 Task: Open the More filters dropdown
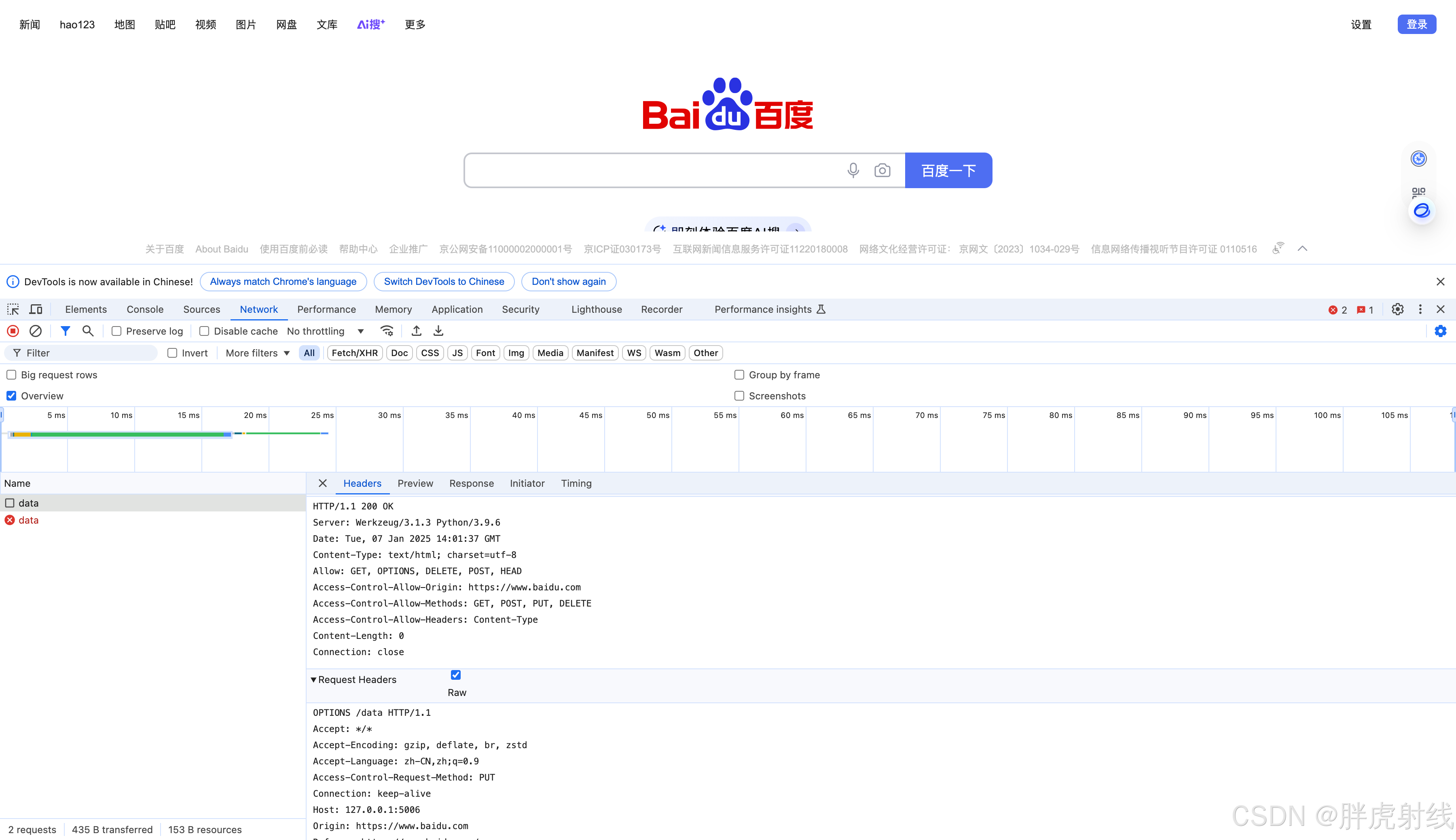(257, 353)
